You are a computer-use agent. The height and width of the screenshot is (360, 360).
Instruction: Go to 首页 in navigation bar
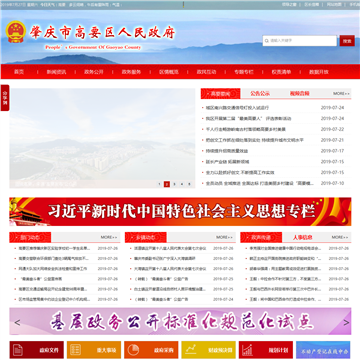(x=19, y=72)
